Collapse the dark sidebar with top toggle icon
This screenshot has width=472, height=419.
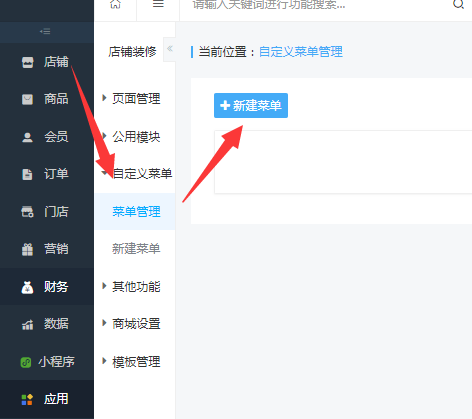[45, 32]
